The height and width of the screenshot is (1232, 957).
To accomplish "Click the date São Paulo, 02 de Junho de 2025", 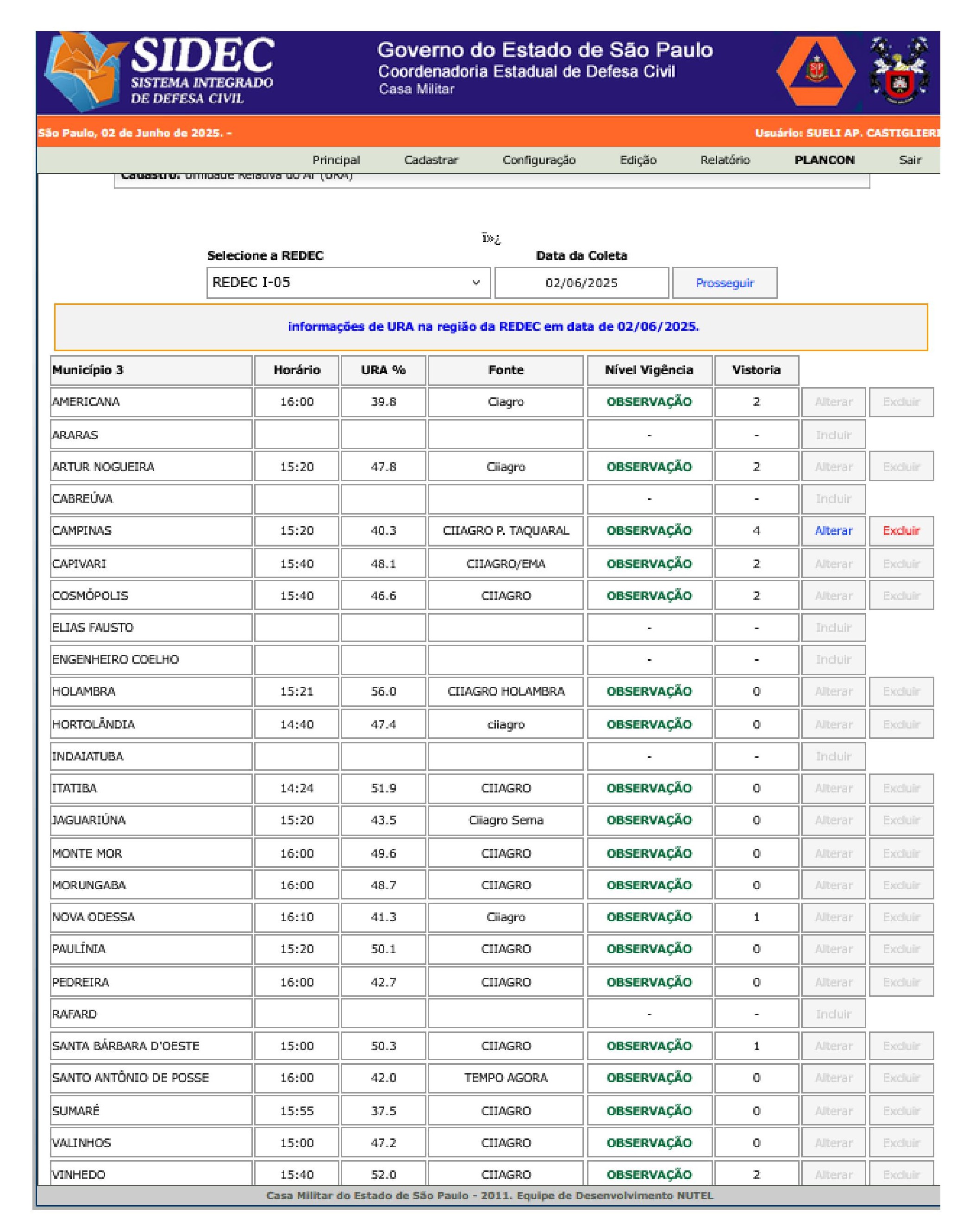I will pyautogui.click(x=131, y=134).
